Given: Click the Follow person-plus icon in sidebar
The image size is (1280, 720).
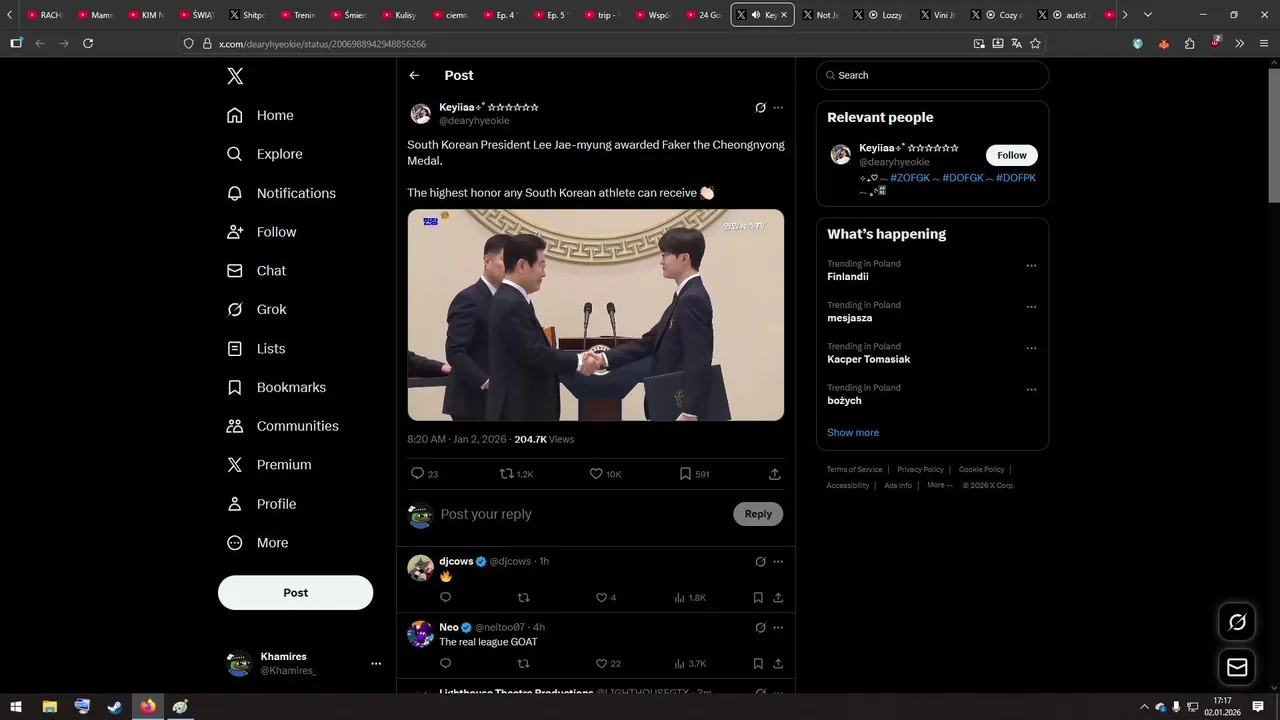Looking at the screenshot, I should pos(235,232).
